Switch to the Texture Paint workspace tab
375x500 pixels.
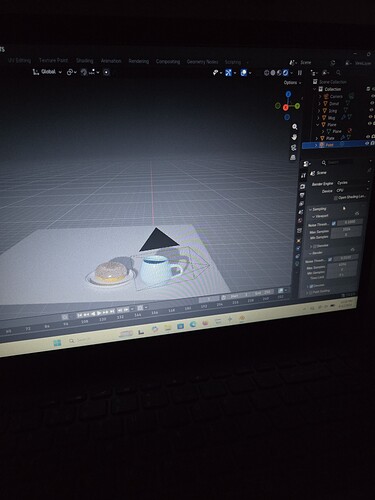pos(53,60)
